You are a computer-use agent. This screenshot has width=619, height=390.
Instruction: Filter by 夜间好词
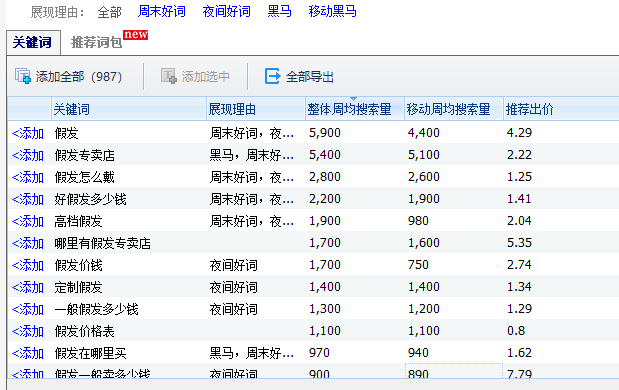click(226, 11)
